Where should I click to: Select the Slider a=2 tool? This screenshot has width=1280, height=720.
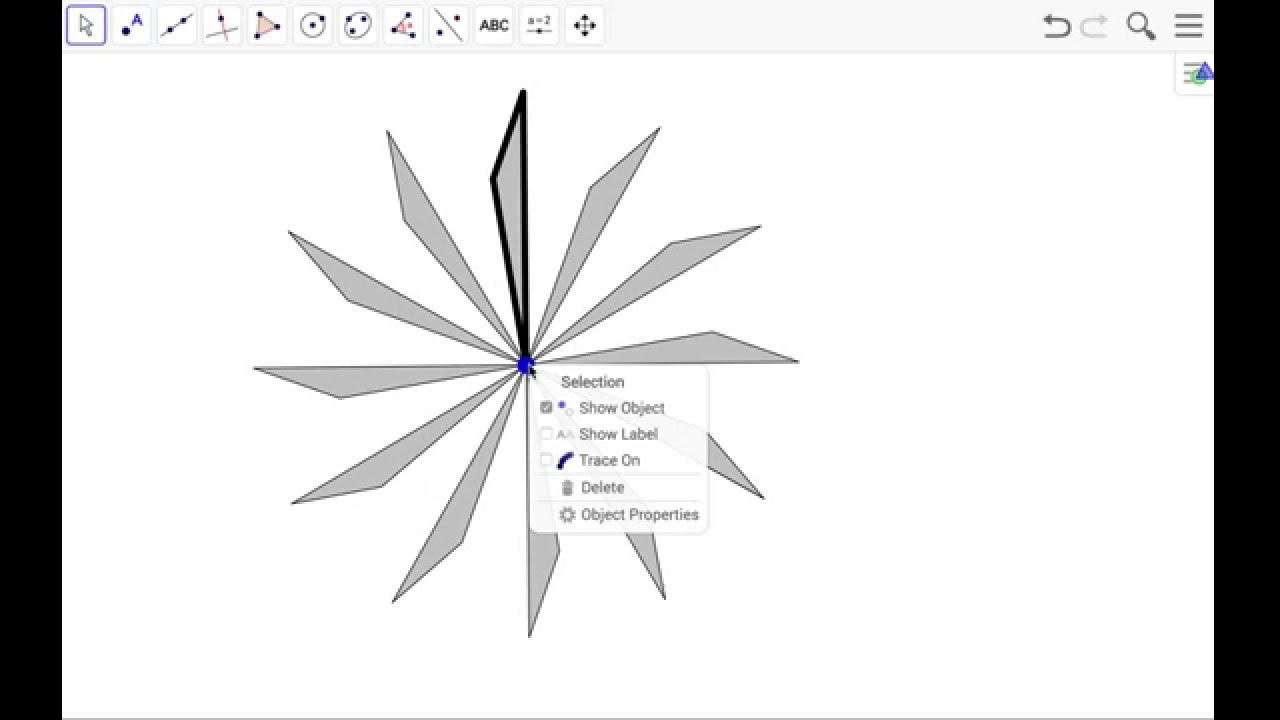point(539,25)
